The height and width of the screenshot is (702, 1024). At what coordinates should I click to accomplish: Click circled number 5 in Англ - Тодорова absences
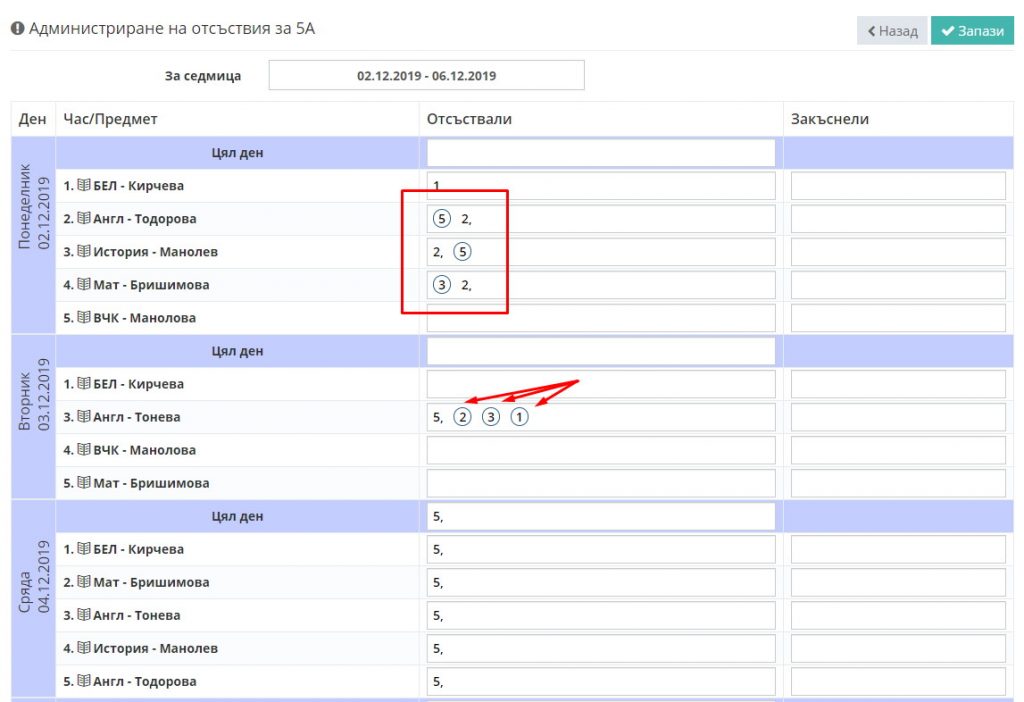(442, 219)
